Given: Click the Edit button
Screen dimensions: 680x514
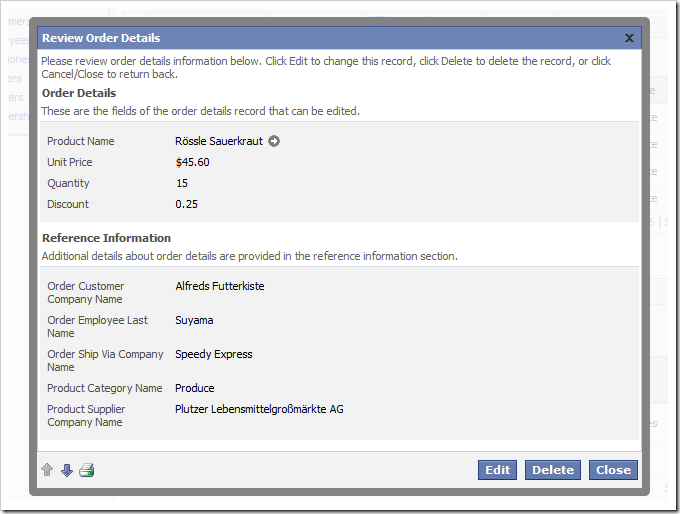Looking at the screenshot, I should pyautogui.click(x=497, y=470).
